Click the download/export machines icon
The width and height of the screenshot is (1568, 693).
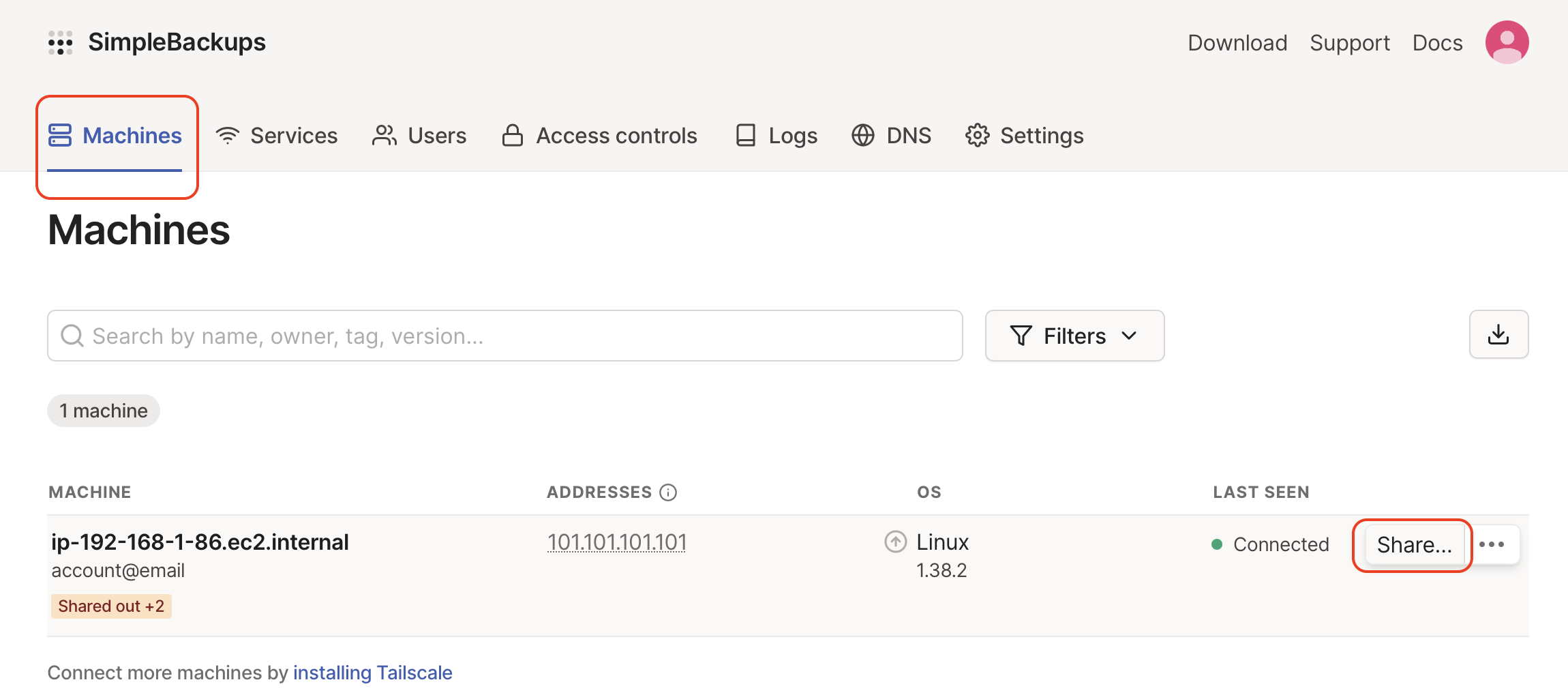point(1498,334)
